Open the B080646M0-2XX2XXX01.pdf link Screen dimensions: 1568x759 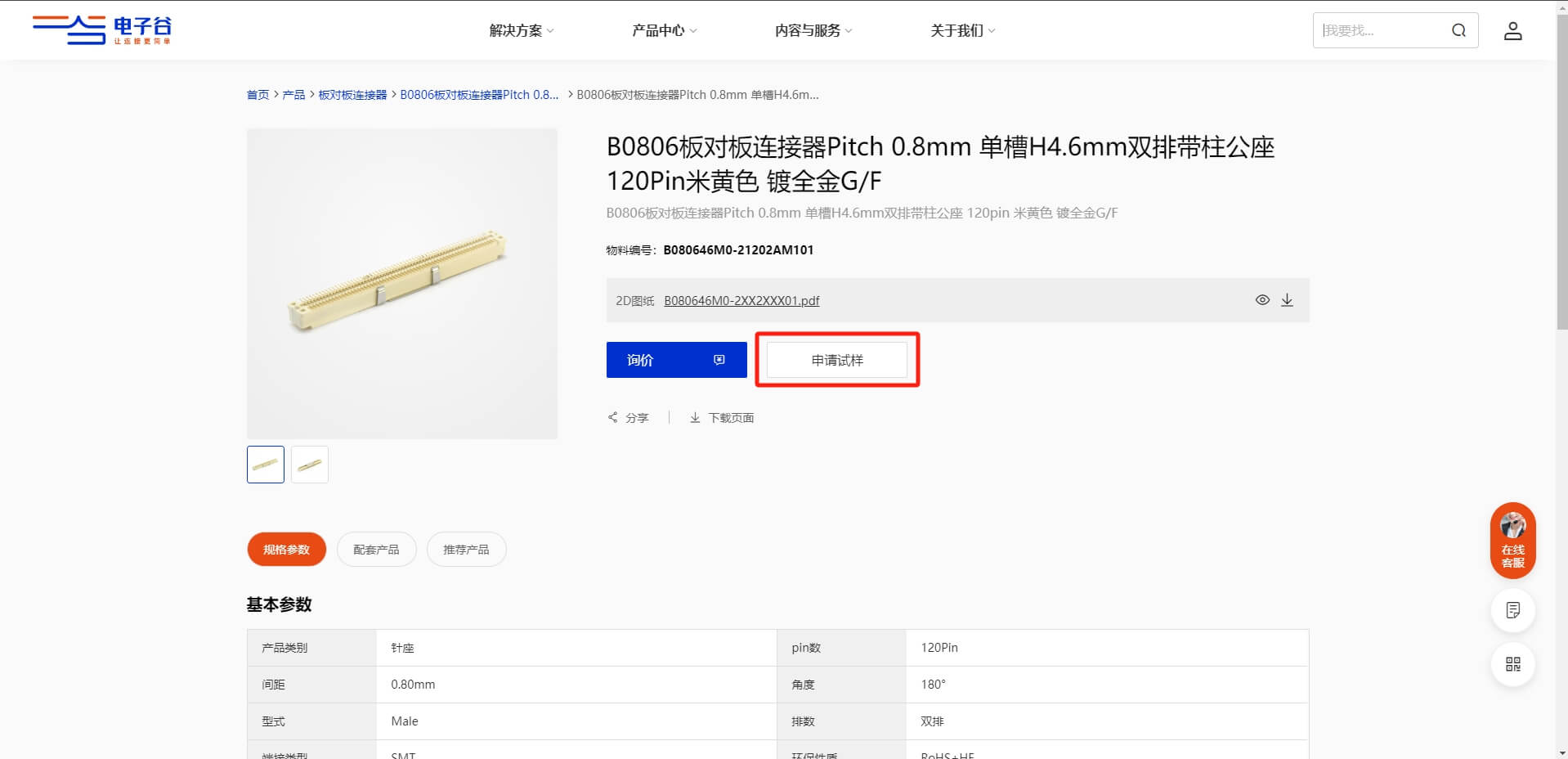[x=741, y=301]
